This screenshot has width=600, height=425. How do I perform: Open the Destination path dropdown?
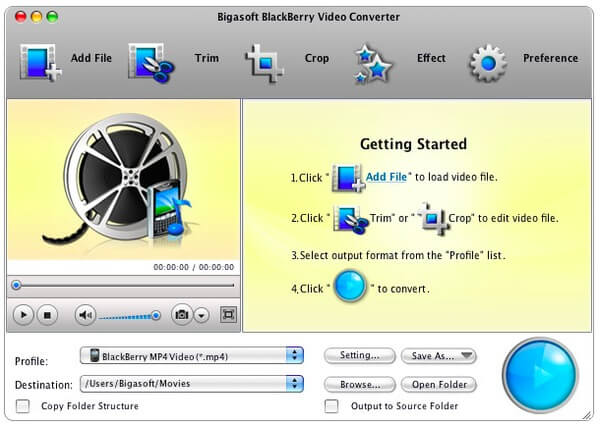click(x=192, y=384)
